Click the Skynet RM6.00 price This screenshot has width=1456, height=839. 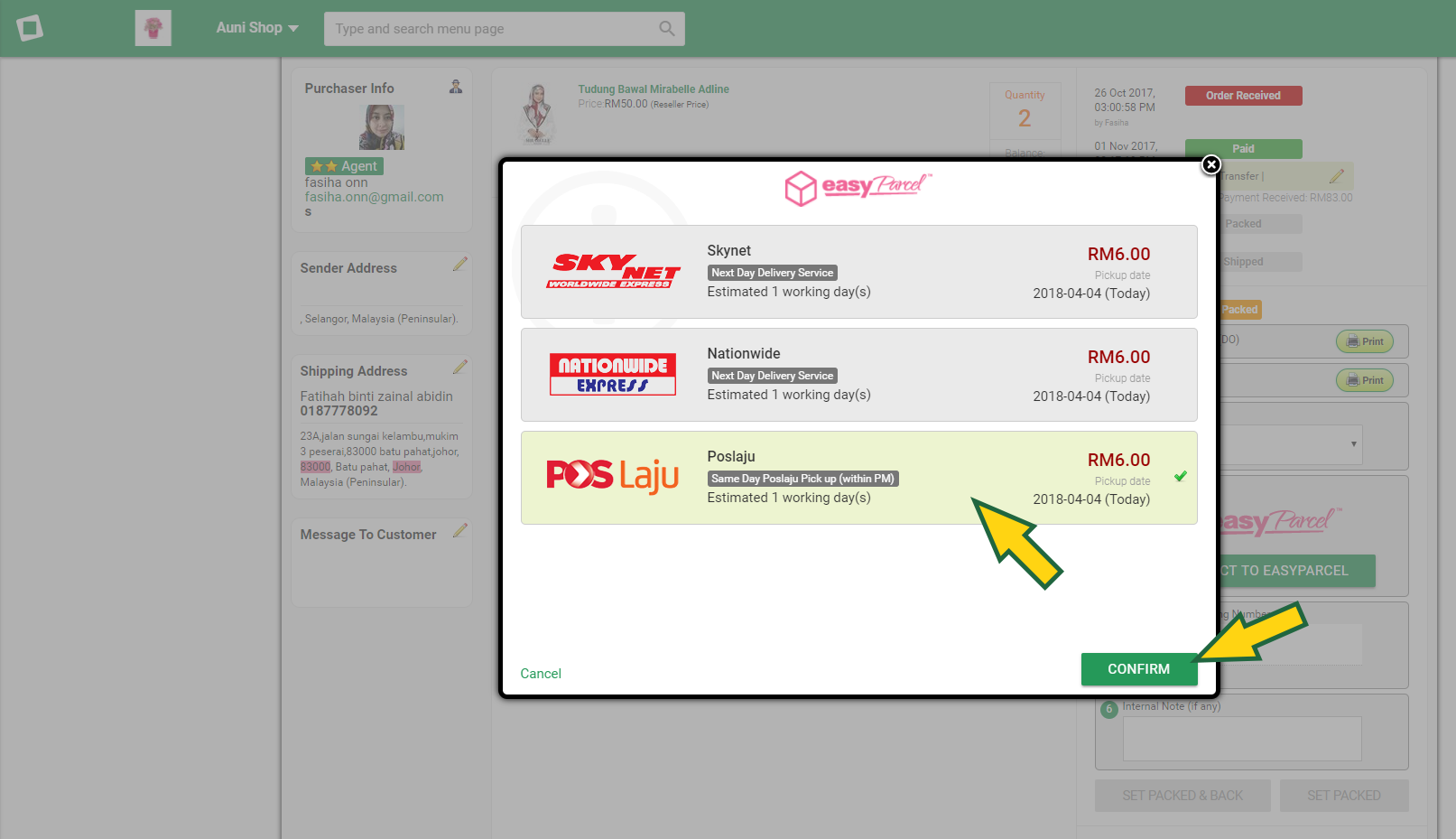tap(1118, 254)
